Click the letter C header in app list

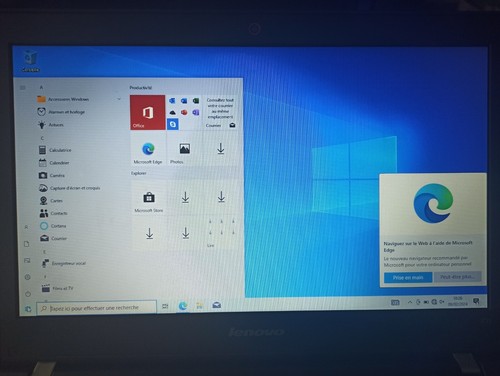[x=42, y=138]
